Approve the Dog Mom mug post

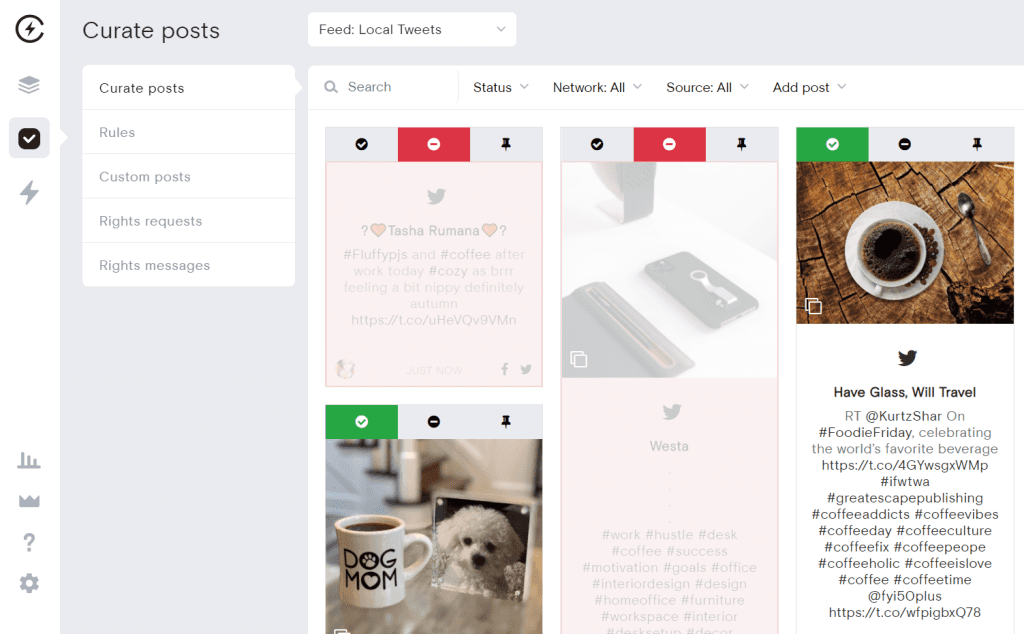click(361, 421)
